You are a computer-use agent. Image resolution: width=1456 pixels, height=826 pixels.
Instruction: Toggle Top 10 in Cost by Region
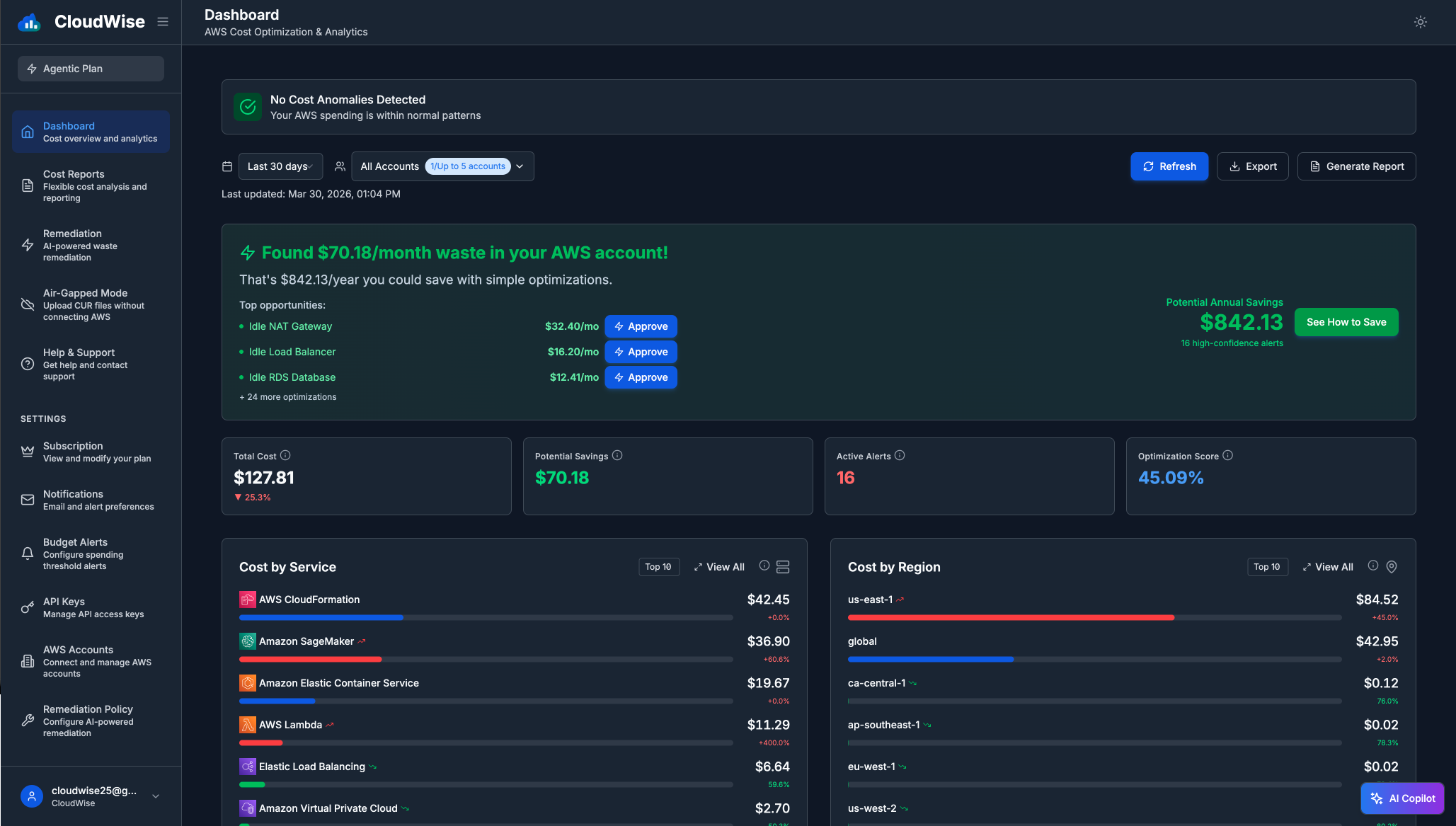1267,567
